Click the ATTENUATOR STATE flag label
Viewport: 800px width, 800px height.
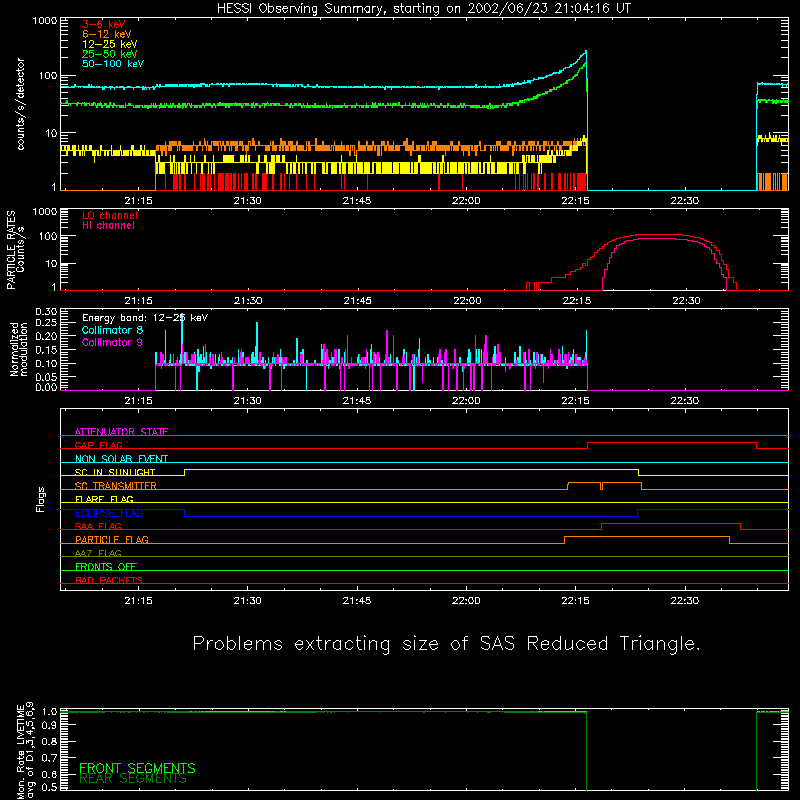[121, 432]
